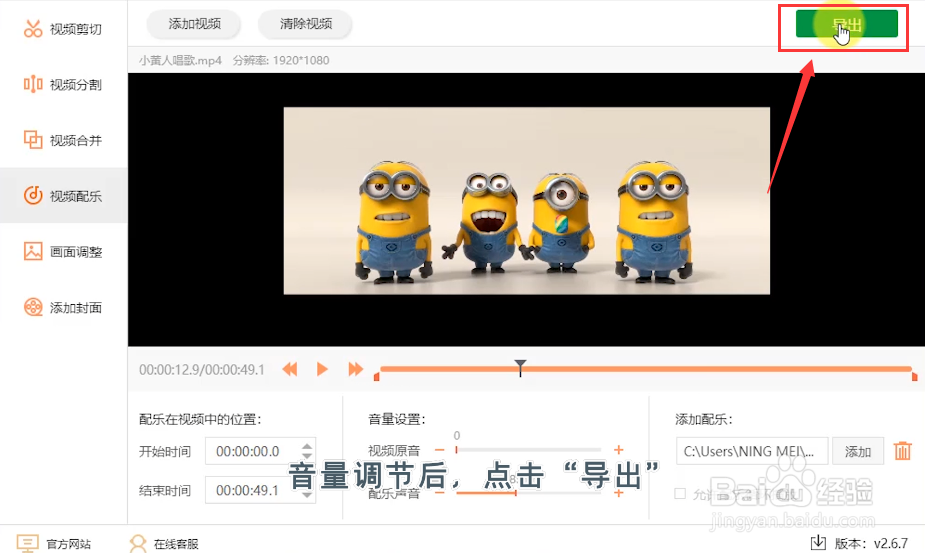Image resolution: width=925 pixels, height=553 pixels.
Task: Click the 添加 music button
Action: [x=858, y=451]
